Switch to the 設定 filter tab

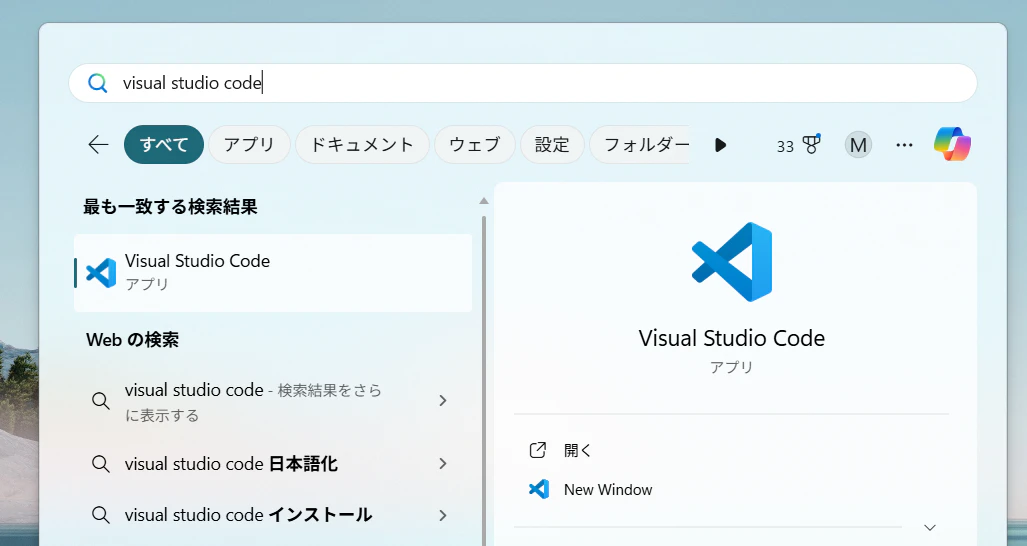pyautogui.click(x=552, y=145)
